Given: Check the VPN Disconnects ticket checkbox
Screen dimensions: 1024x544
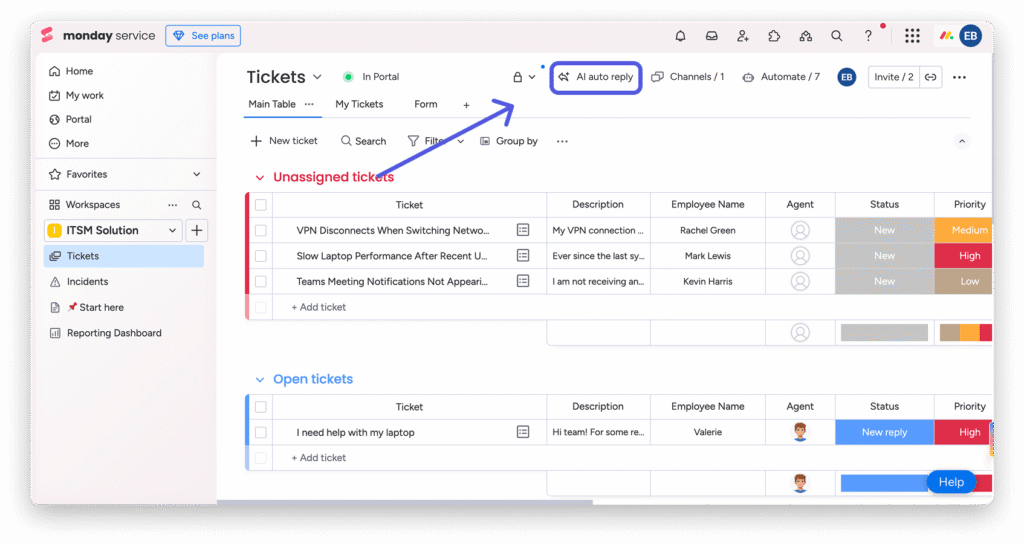Looking at the screenshot, I should (x=261, y=231).
